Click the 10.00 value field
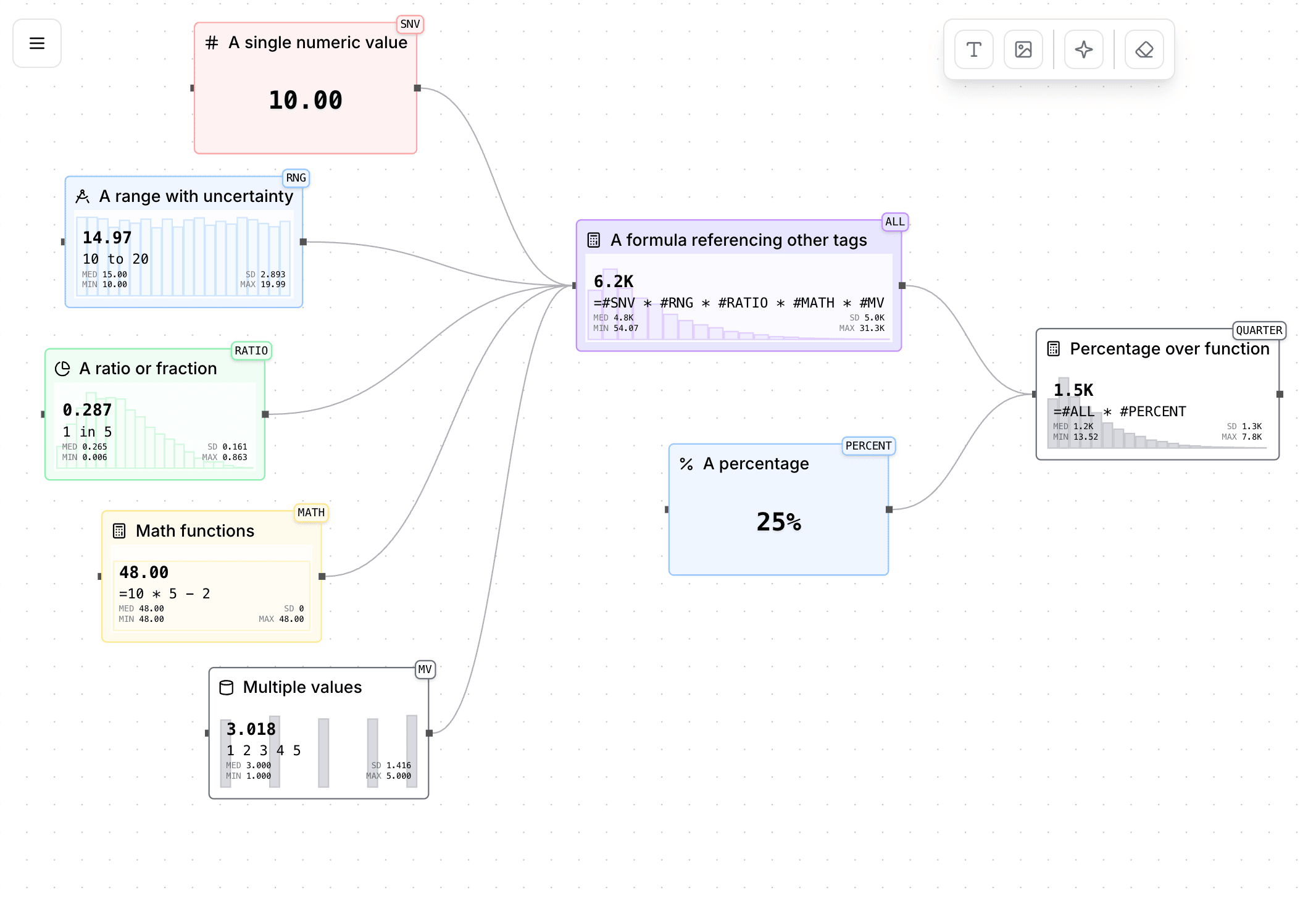 click(x=306, y=101)
